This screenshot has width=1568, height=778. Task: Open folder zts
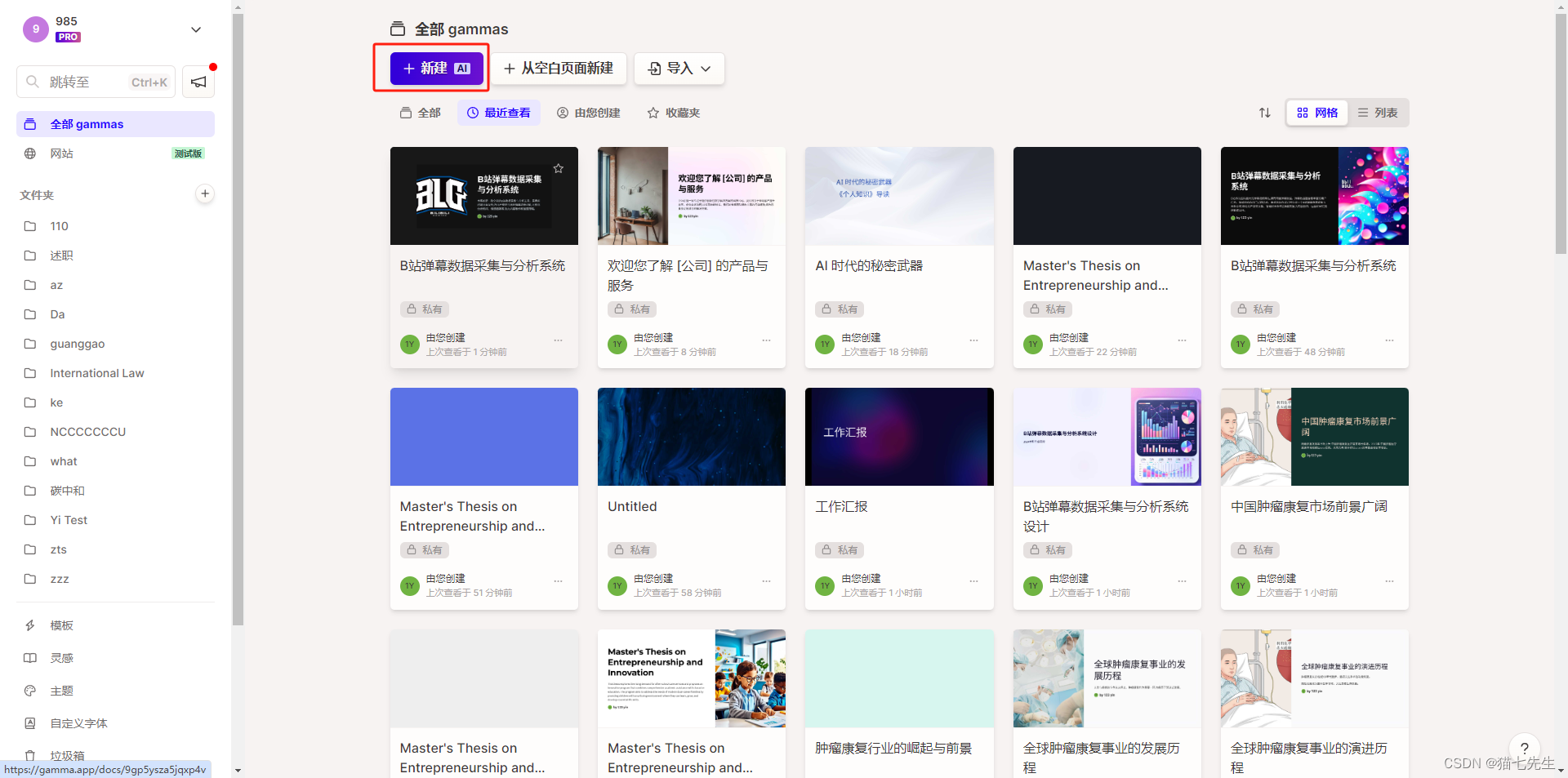[115, 549]
